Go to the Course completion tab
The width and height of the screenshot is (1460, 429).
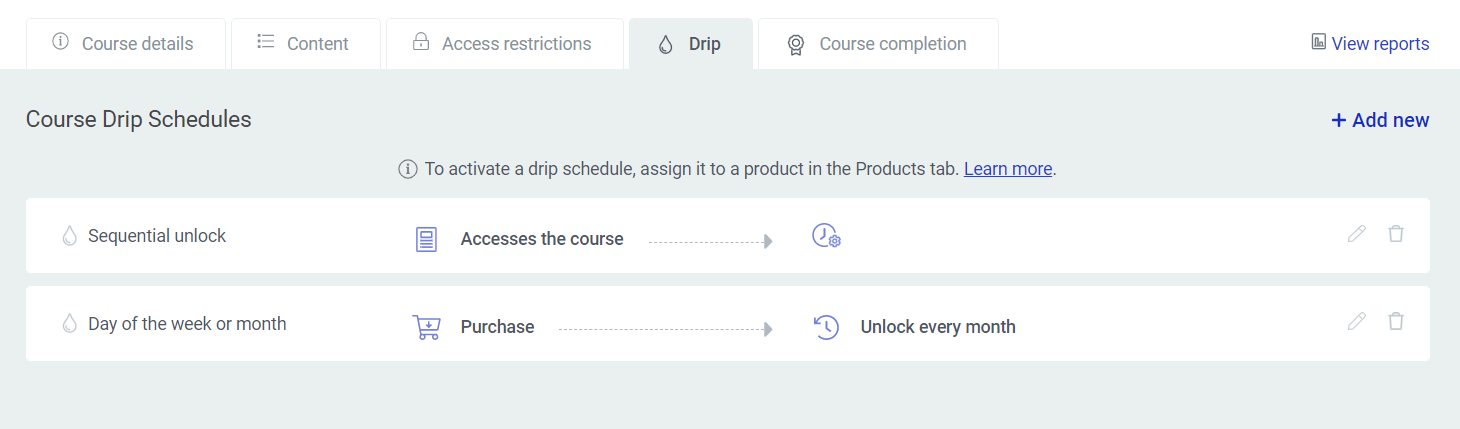pyautogui.click(x=878, y=44)
